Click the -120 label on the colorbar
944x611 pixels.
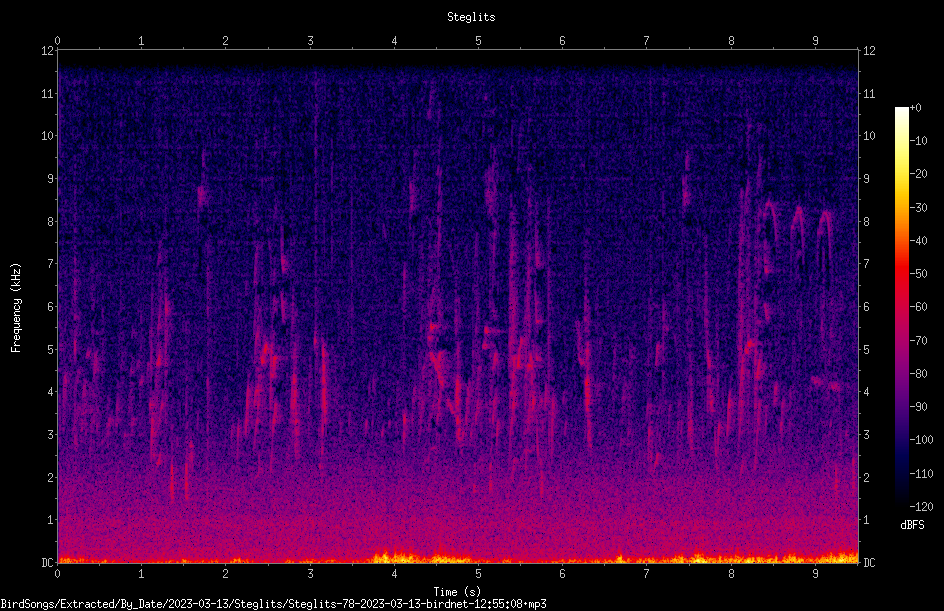[921, 507]
